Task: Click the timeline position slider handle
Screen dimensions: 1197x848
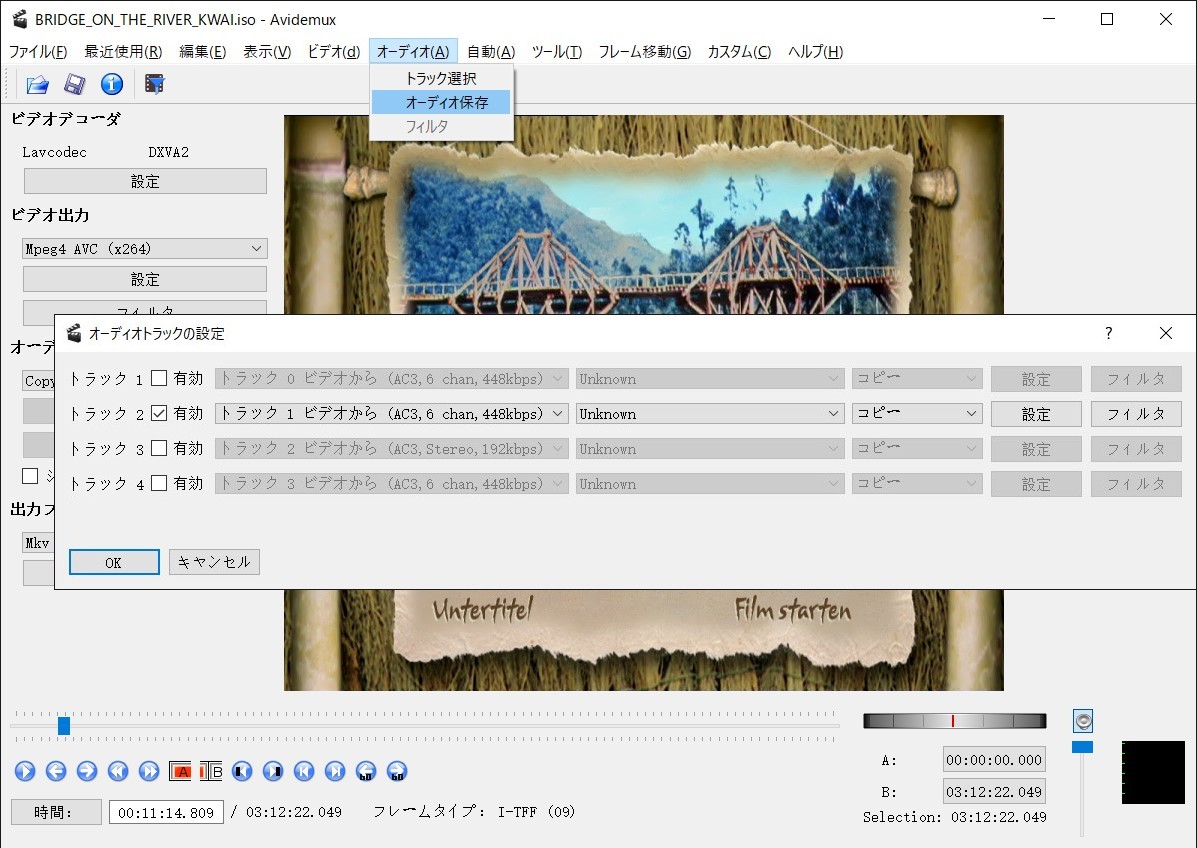Action: [64, 725]
